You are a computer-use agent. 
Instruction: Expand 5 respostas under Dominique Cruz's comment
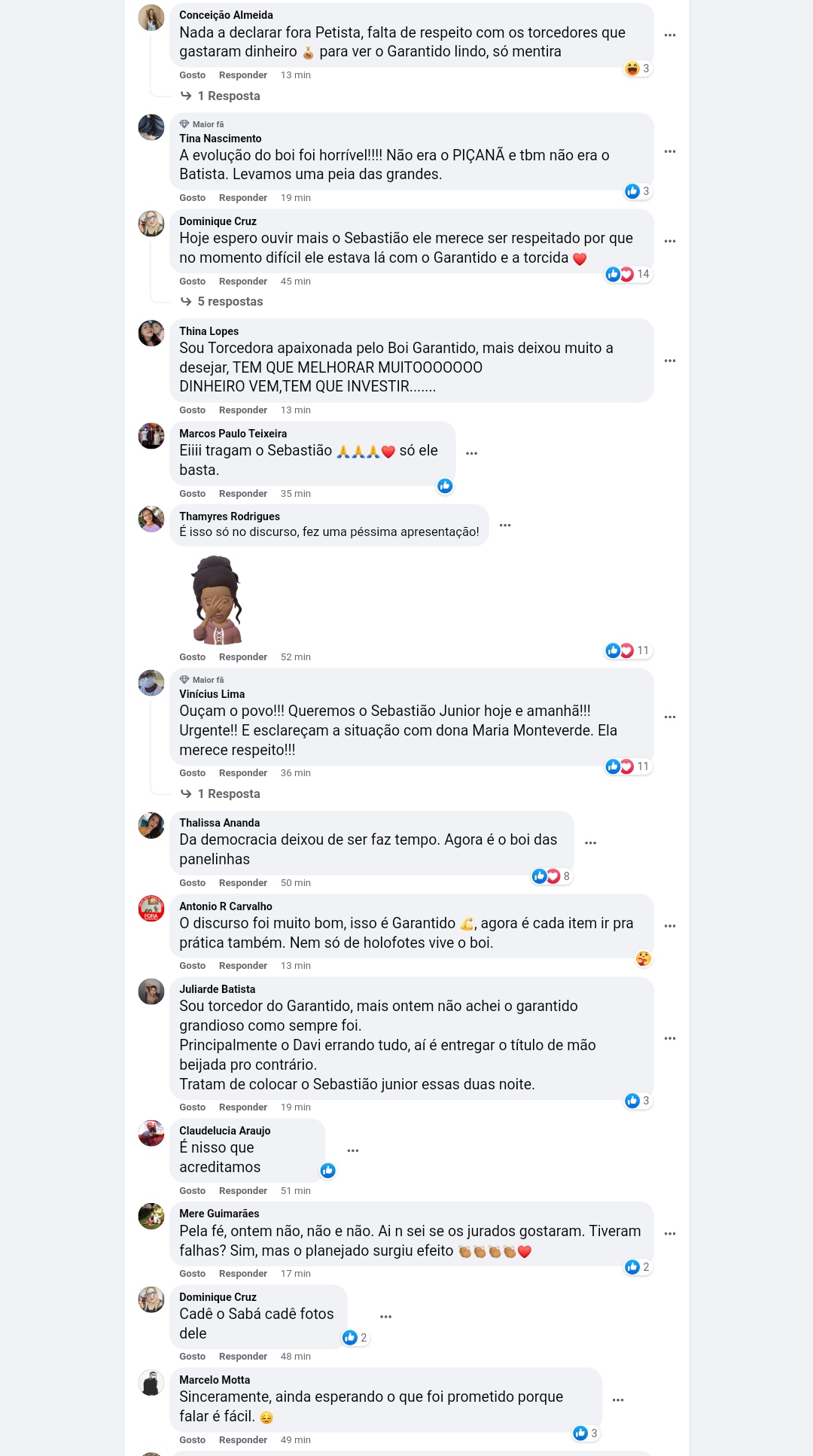click(x=222, y=301)
